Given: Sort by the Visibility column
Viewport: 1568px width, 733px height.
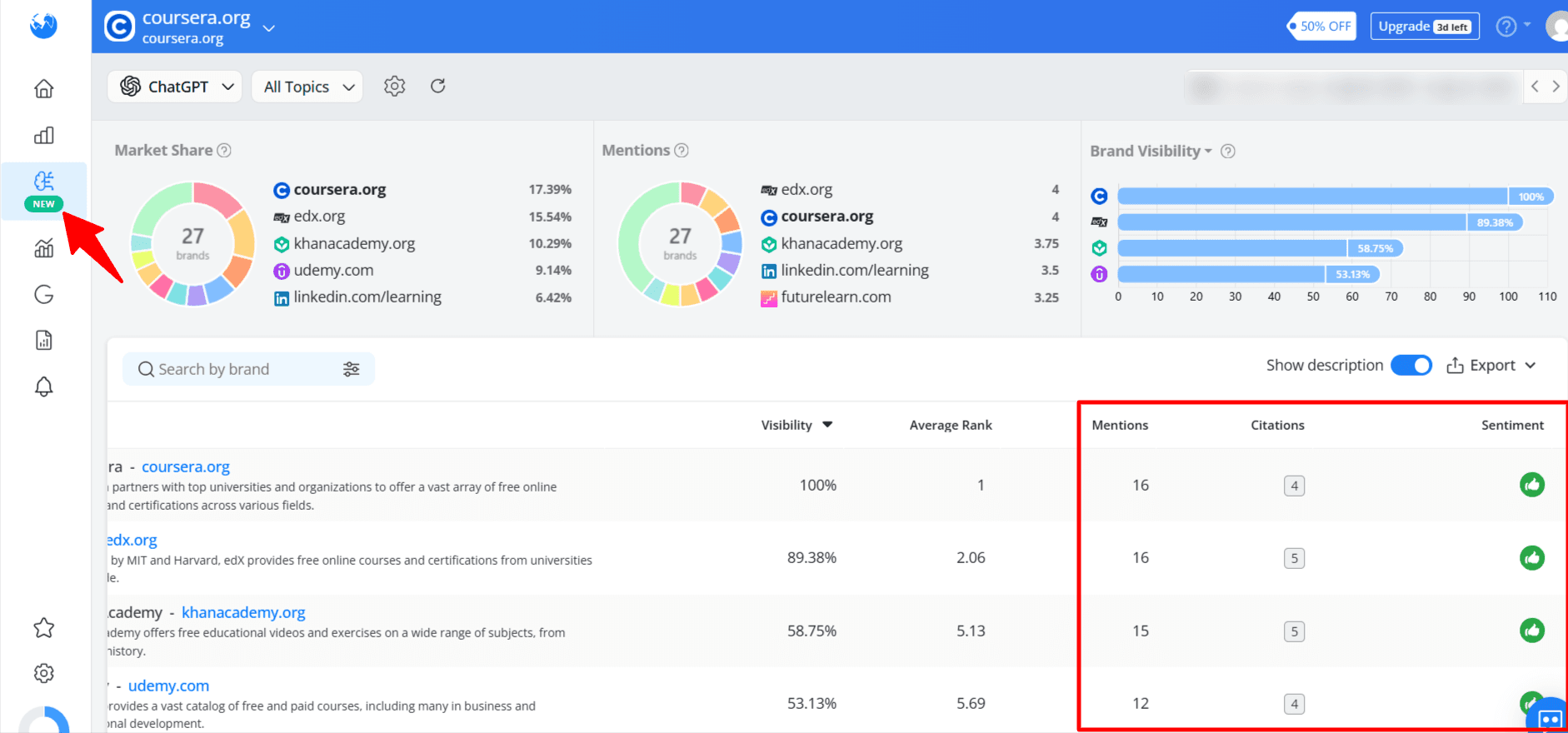Looking at the screenshot, I should (x=796, y=425).
